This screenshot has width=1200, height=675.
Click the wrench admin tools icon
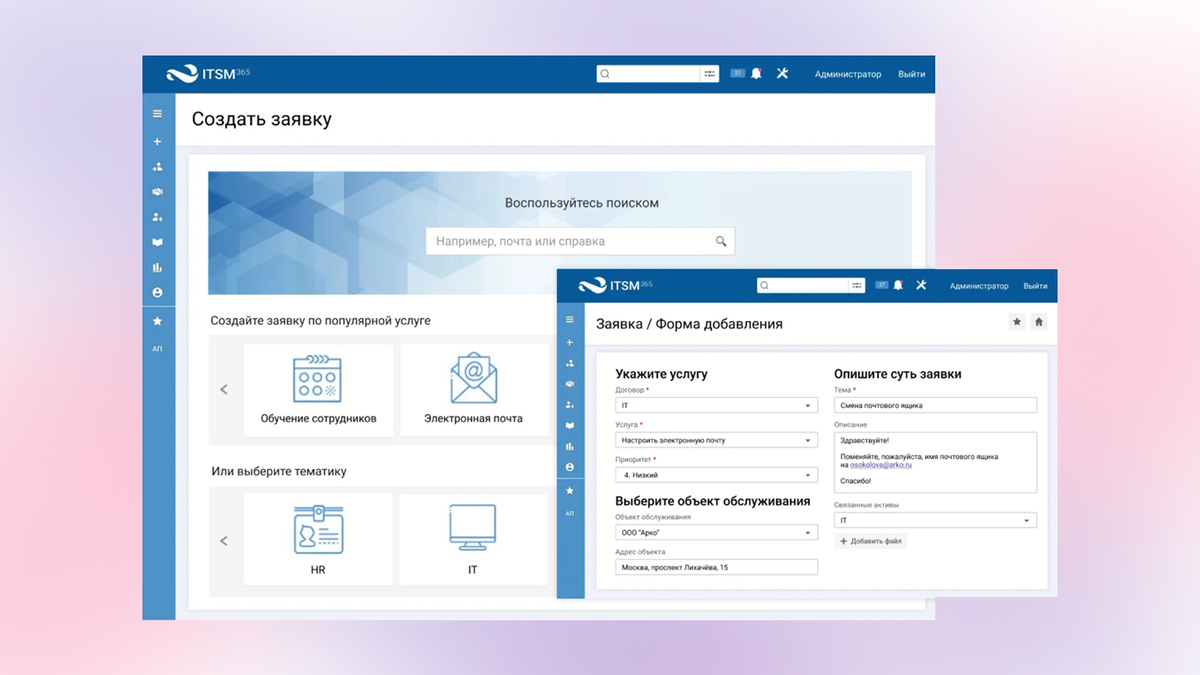782,73
